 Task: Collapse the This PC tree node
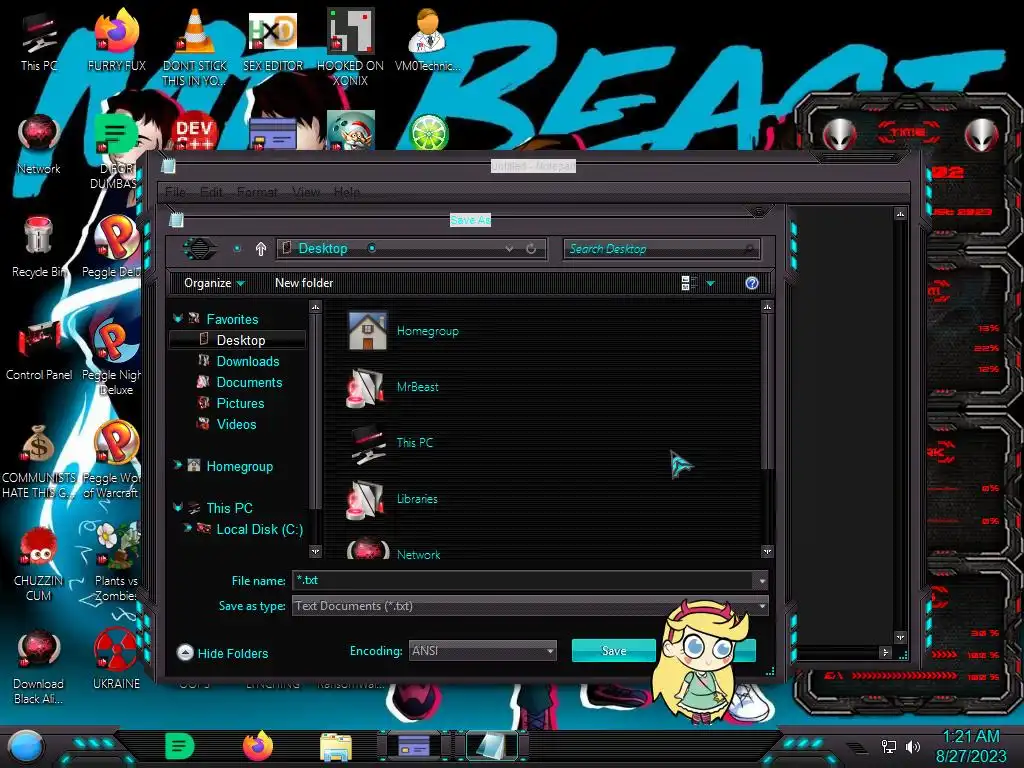tap(178, 507)
